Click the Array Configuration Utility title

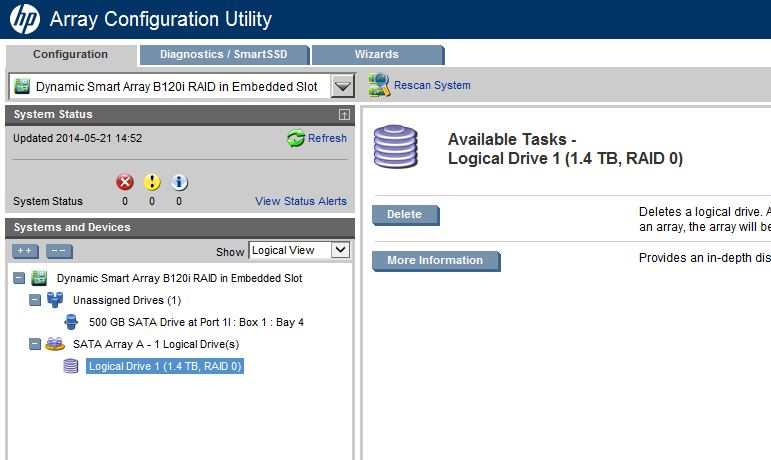click(161, 20)
